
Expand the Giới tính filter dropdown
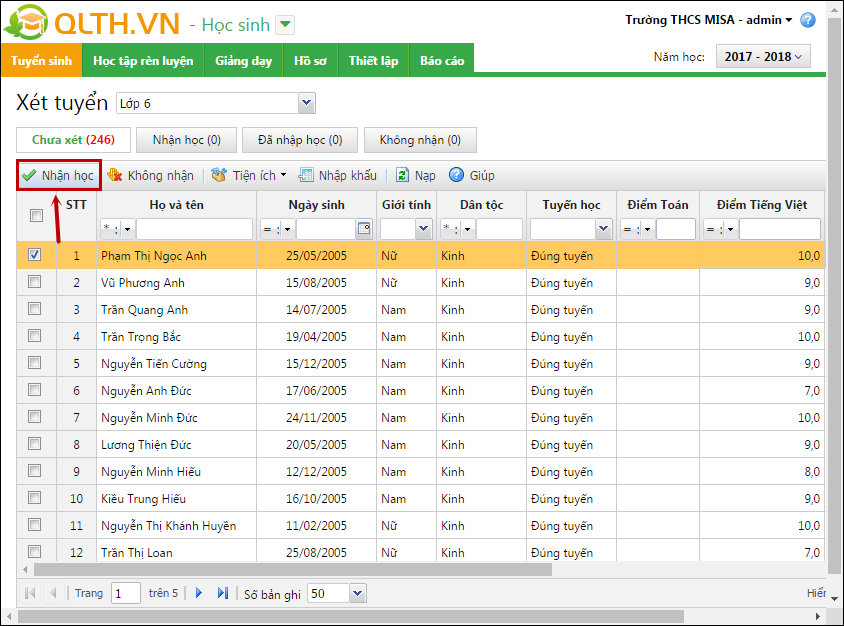tap(424, 229)
